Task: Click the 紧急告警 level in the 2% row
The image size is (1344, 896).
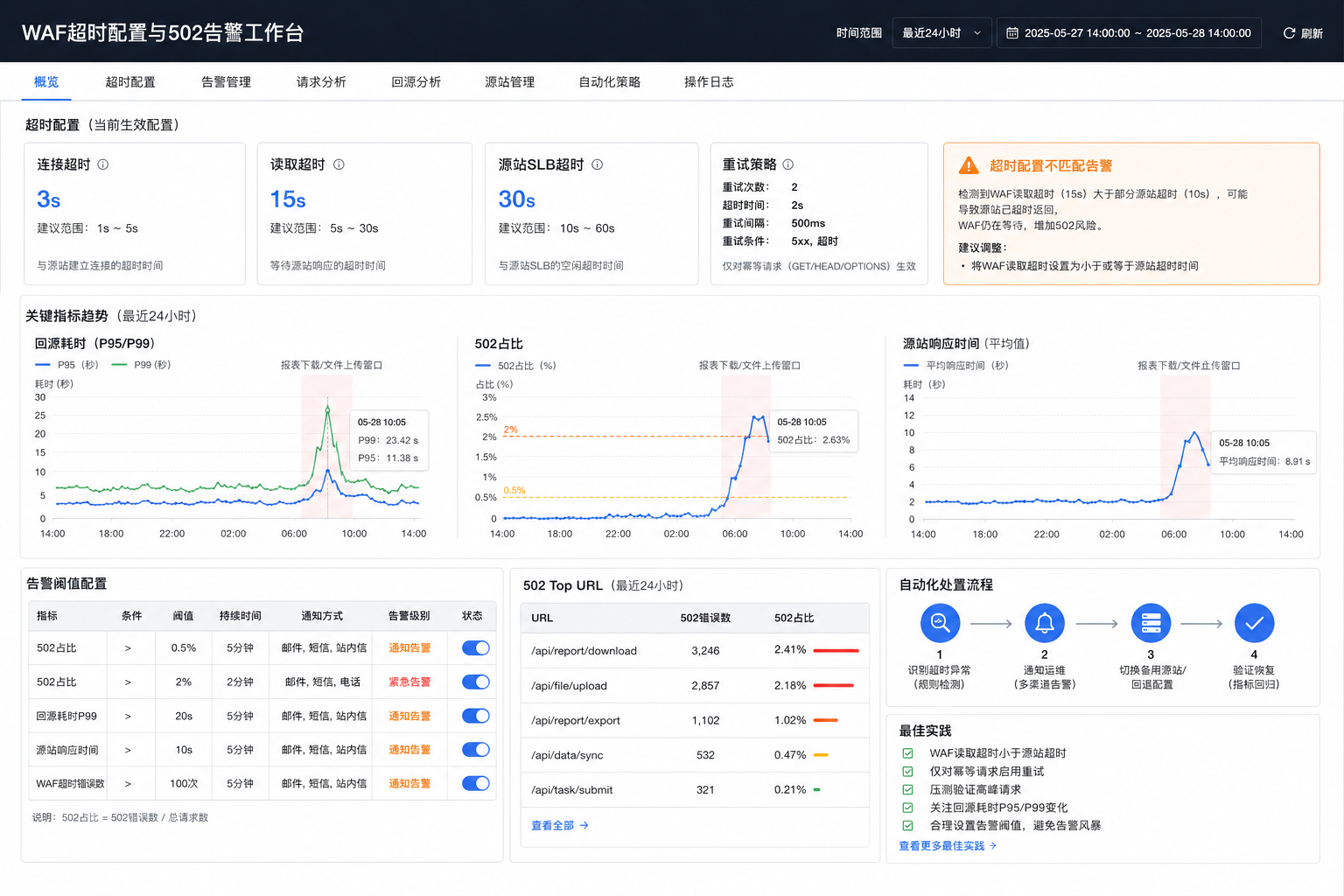Action: click(409, 682)
